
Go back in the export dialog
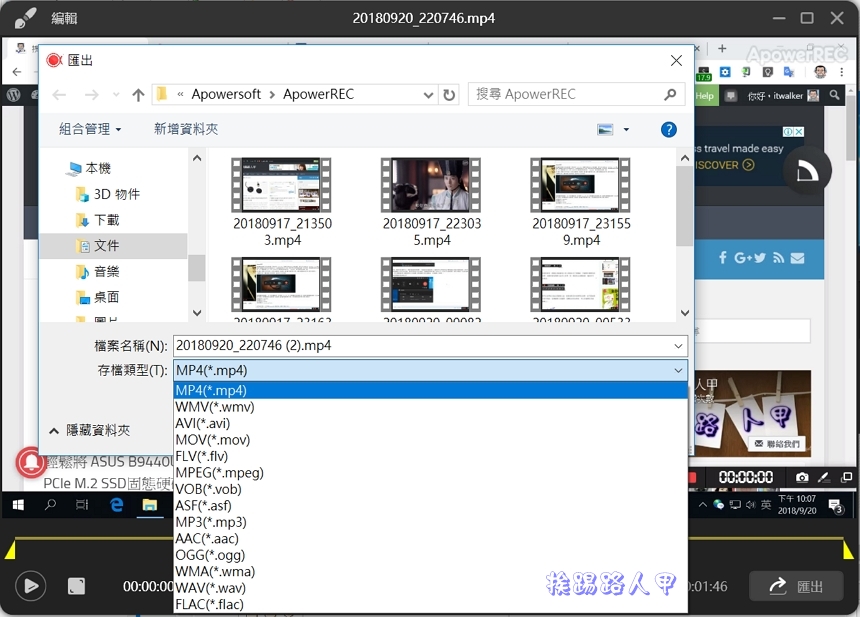click(x=59, y=95)
